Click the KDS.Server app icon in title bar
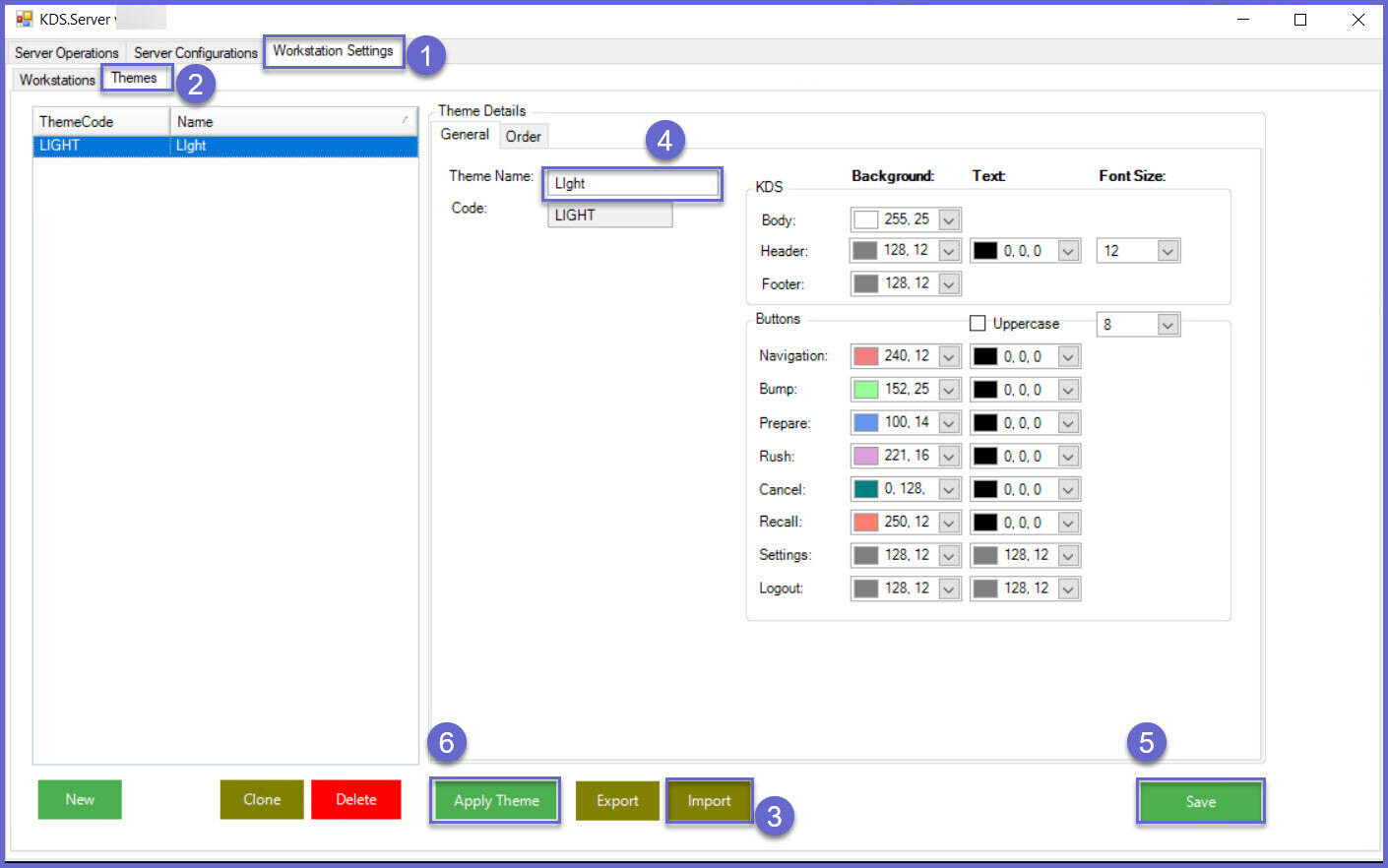1388x868 pixels. point(24,19)
